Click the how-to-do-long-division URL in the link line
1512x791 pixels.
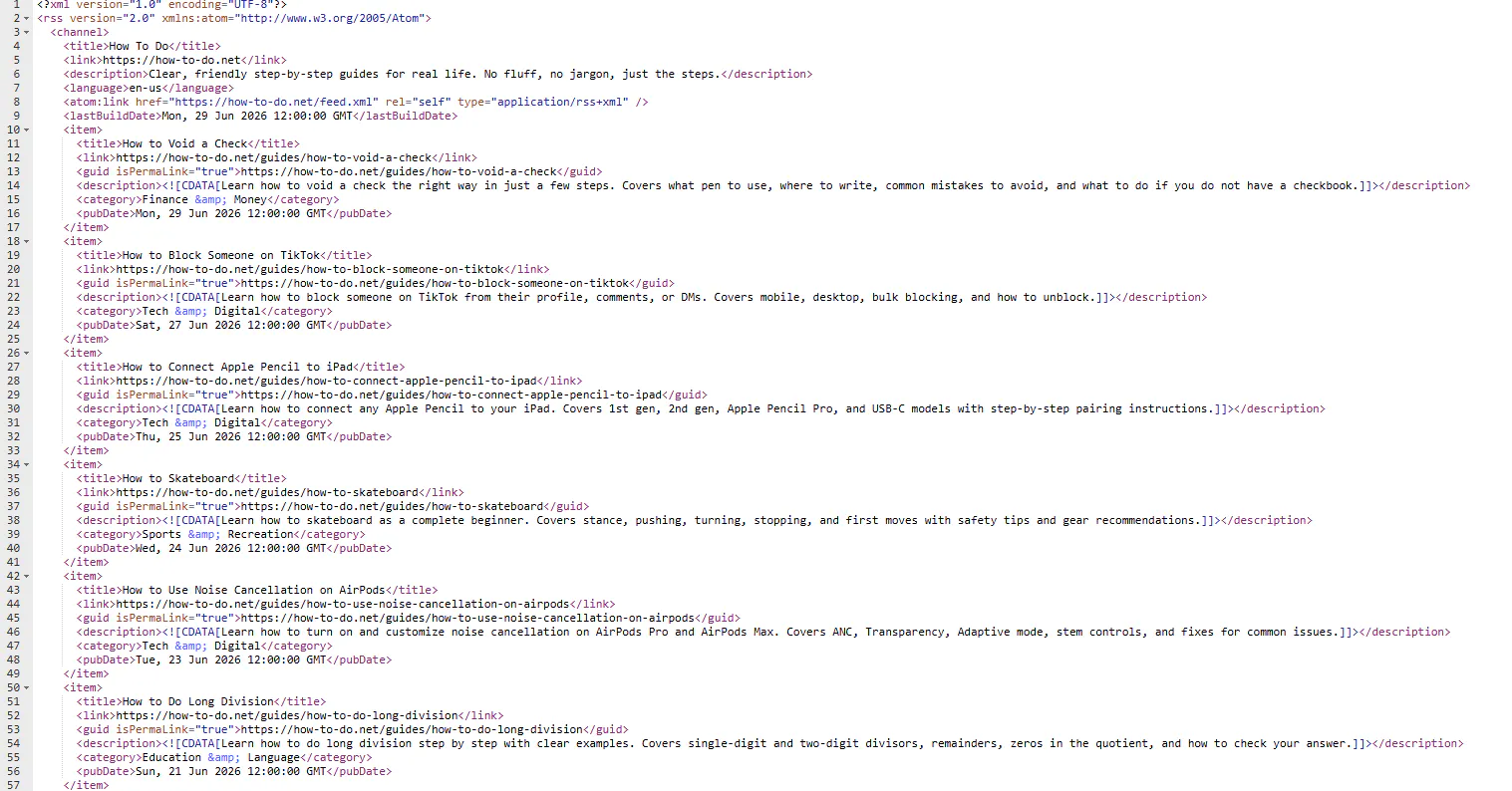coord(287,715)
